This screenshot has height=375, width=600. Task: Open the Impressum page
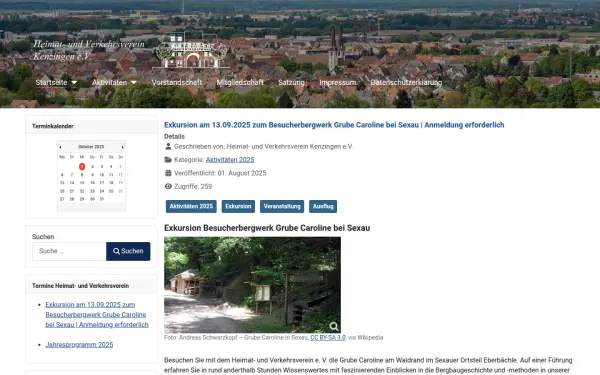(338, 82)
